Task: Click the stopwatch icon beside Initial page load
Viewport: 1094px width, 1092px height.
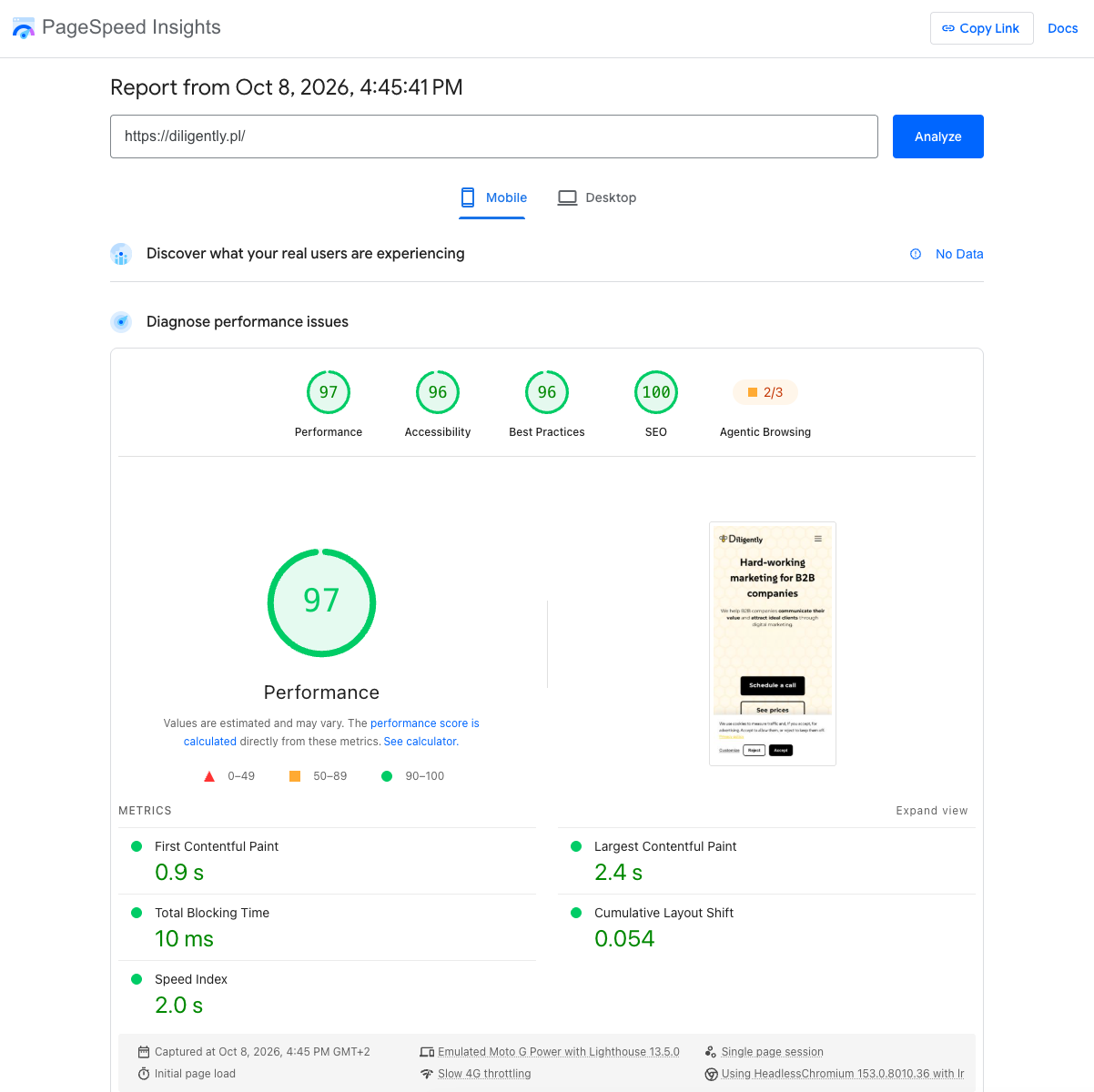Action: (144, 1074)
